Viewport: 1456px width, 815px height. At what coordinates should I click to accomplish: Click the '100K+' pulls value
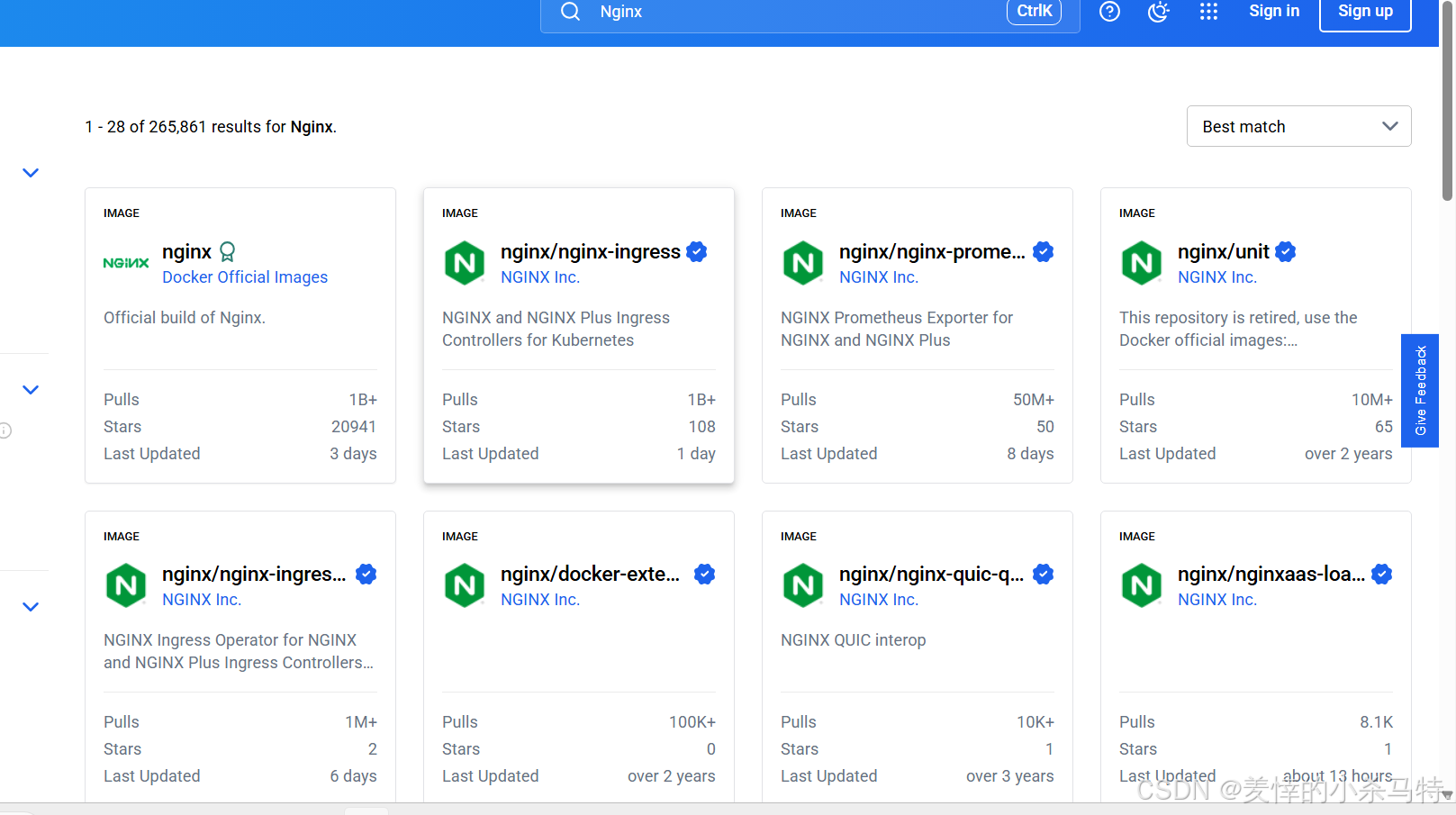coord(692,722)
